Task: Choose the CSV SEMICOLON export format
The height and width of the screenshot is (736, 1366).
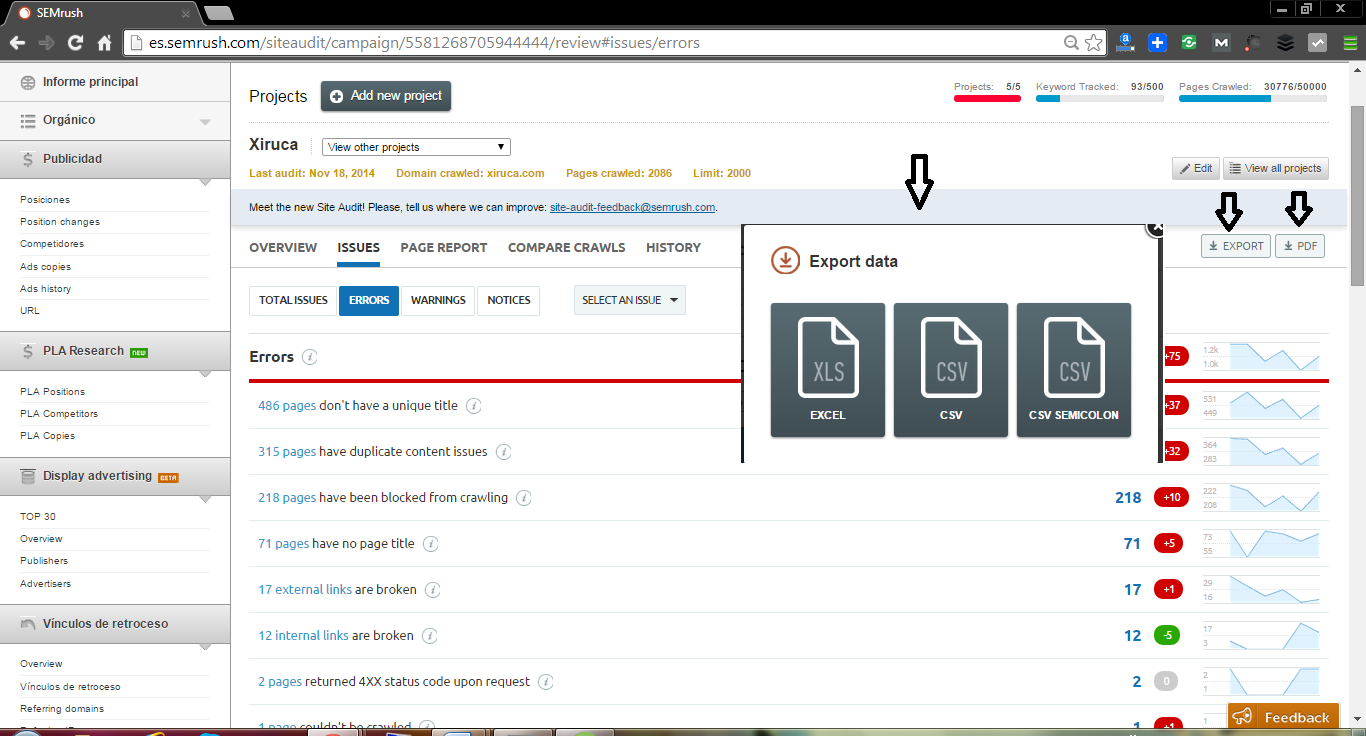Action: coord(1073,370)
